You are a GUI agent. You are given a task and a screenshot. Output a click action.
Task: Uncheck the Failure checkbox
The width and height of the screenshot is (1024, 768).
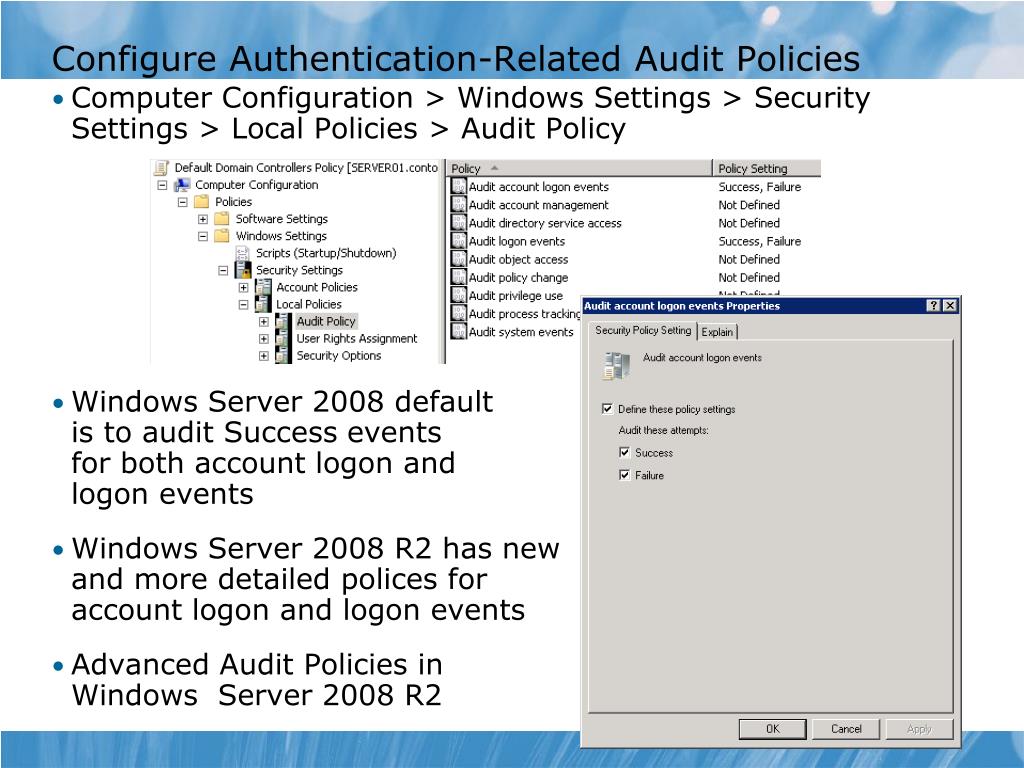click(x=624, y=475)
